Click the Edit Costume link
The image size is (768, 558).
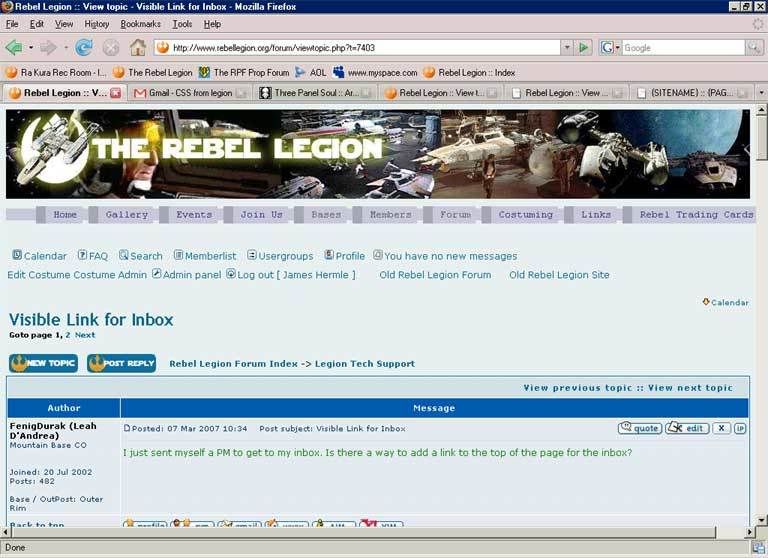[x=39, y=275]
